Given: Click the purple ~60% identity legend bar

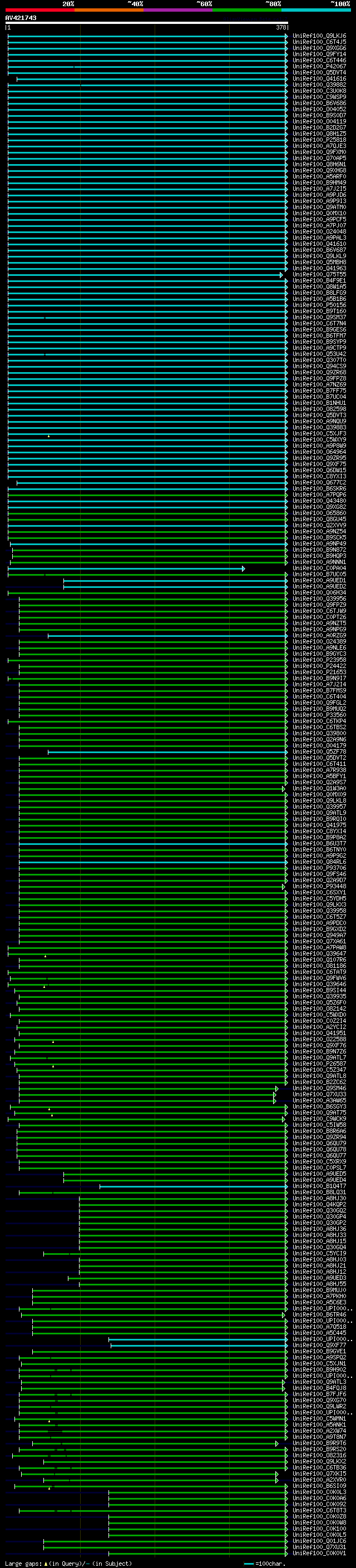Looking at the screenshot, I should 179,10.
